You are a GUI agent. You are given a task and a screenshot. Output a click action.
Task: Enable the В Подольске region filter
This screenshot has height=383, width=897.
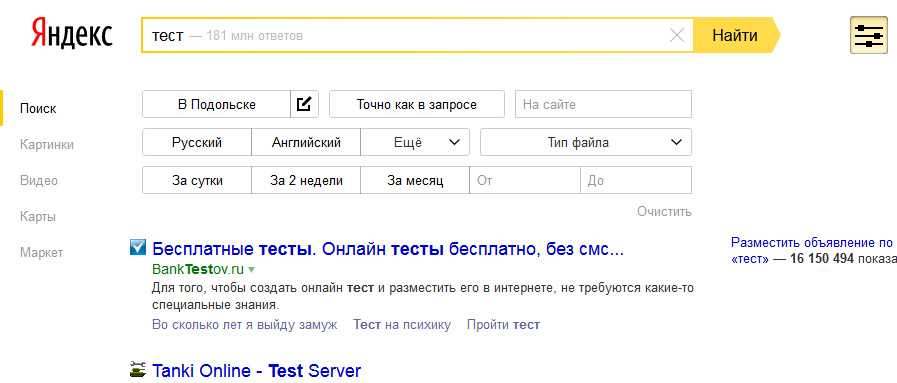coord(217,105)
